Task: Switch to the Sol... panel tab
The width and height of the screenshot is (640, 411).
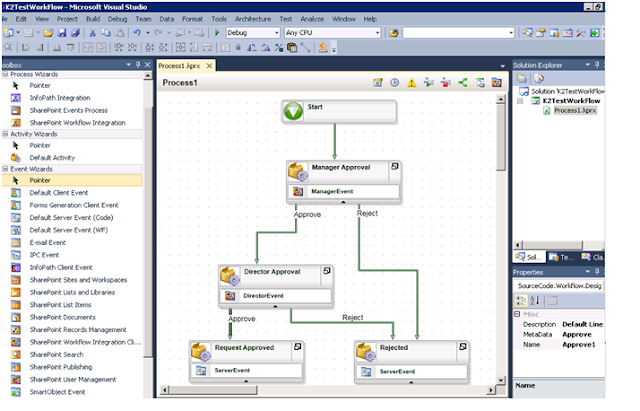Action: pos(529,257)
